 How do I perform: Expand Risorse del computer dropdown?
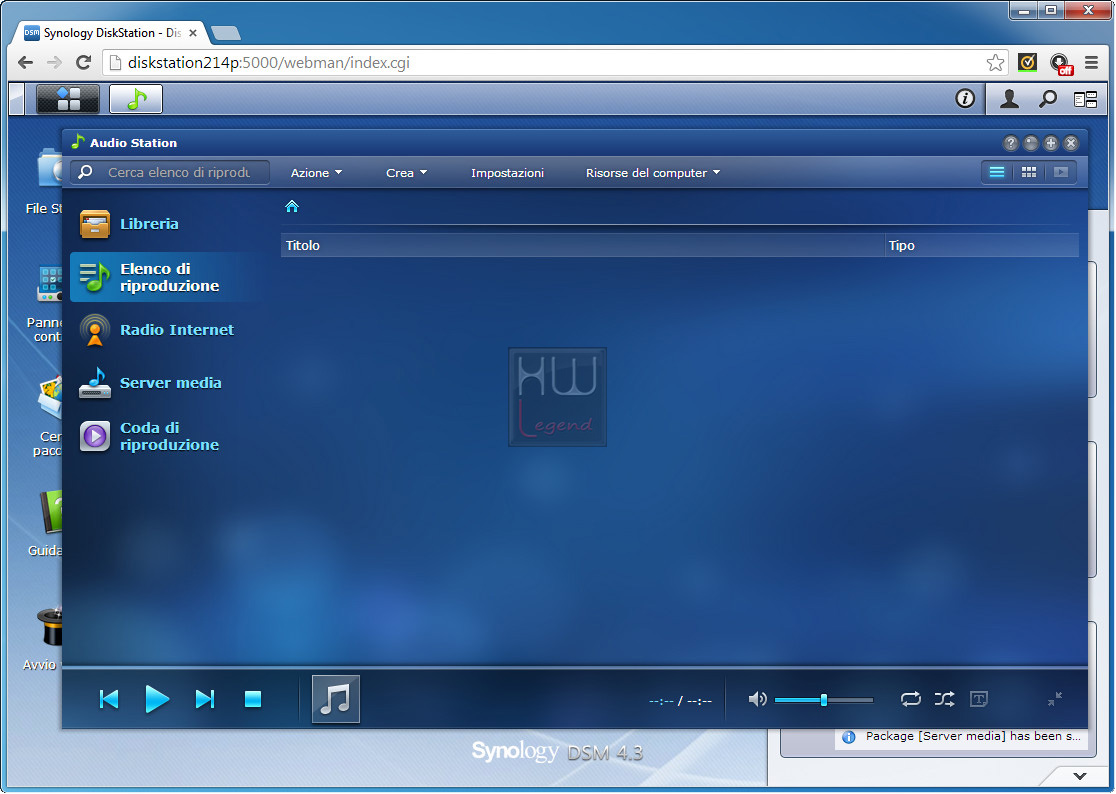[653, 173]
